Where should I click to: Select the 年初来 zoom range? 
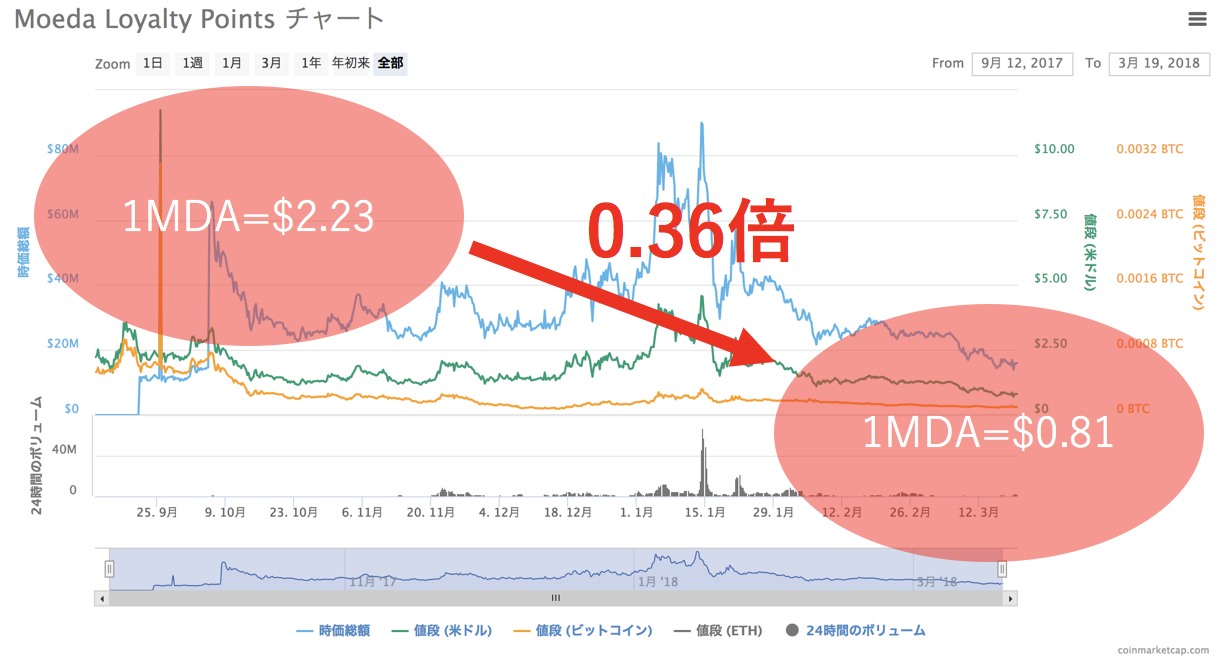coord(351,63)
